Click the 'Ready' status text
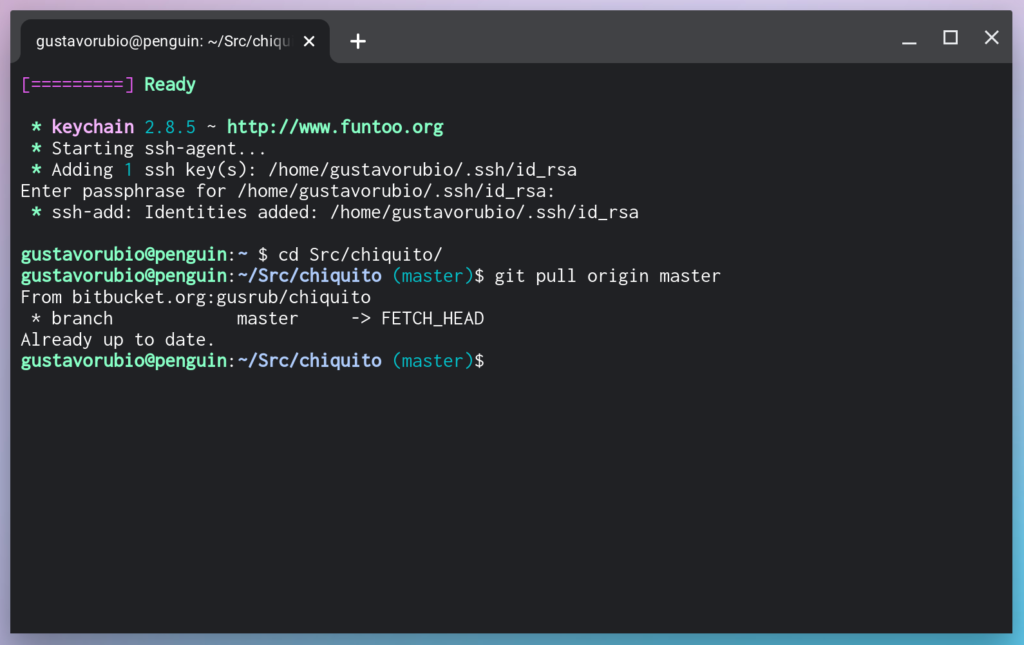 pyautogui.click(x=170, y=85)
